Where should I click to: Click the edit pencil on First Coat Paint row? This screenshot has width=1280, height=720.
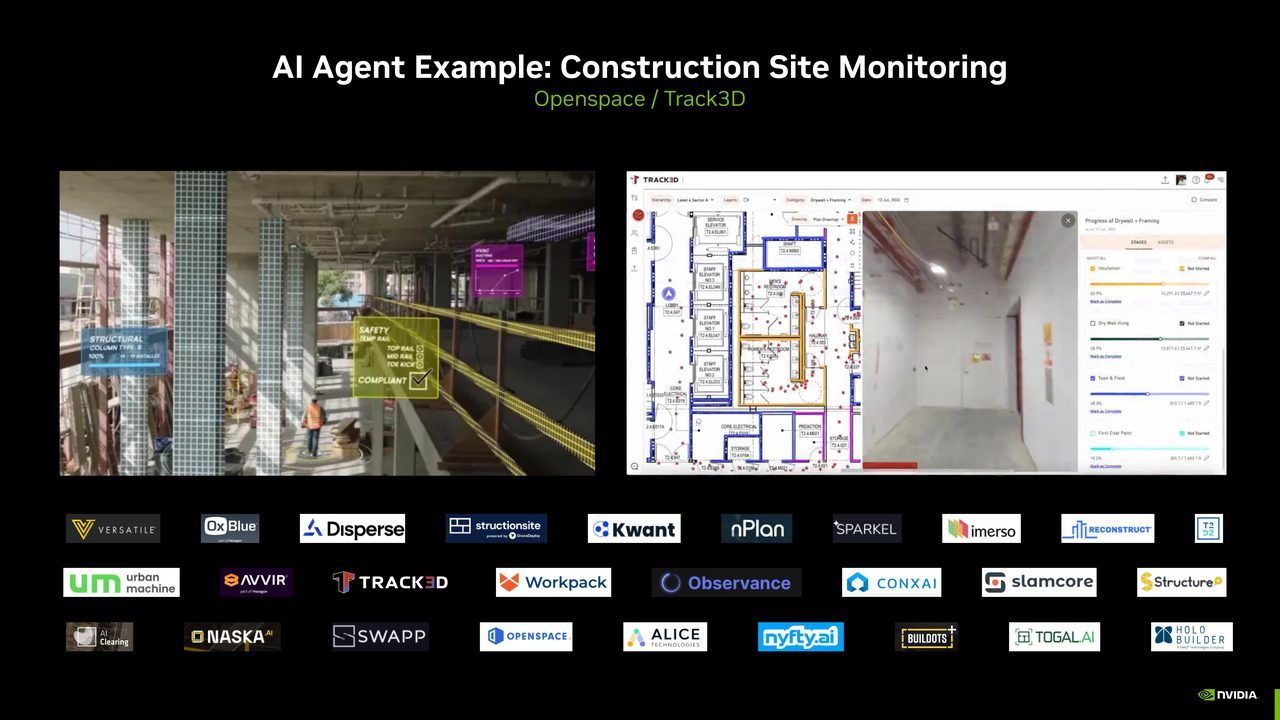point(1207,458)
